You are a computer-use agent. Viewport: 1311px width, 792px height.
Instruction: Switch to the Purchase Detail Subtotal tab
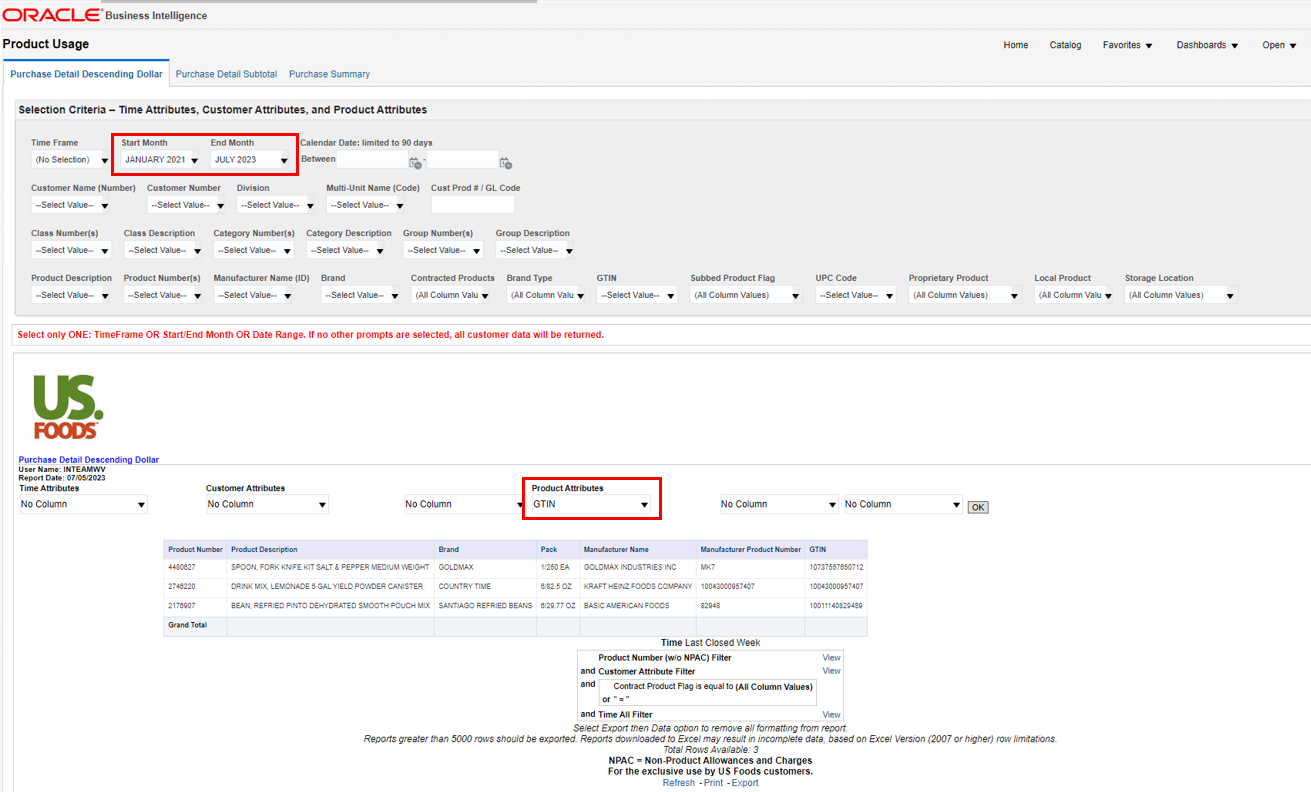tap(228, 73)
